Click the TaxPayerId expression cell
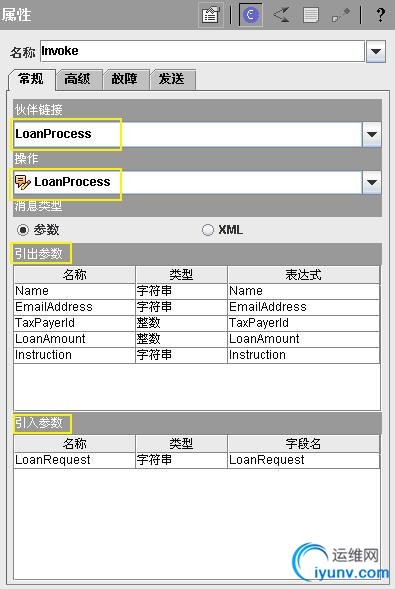Viewport: 395px width, 589px height. tap(303, 323)
